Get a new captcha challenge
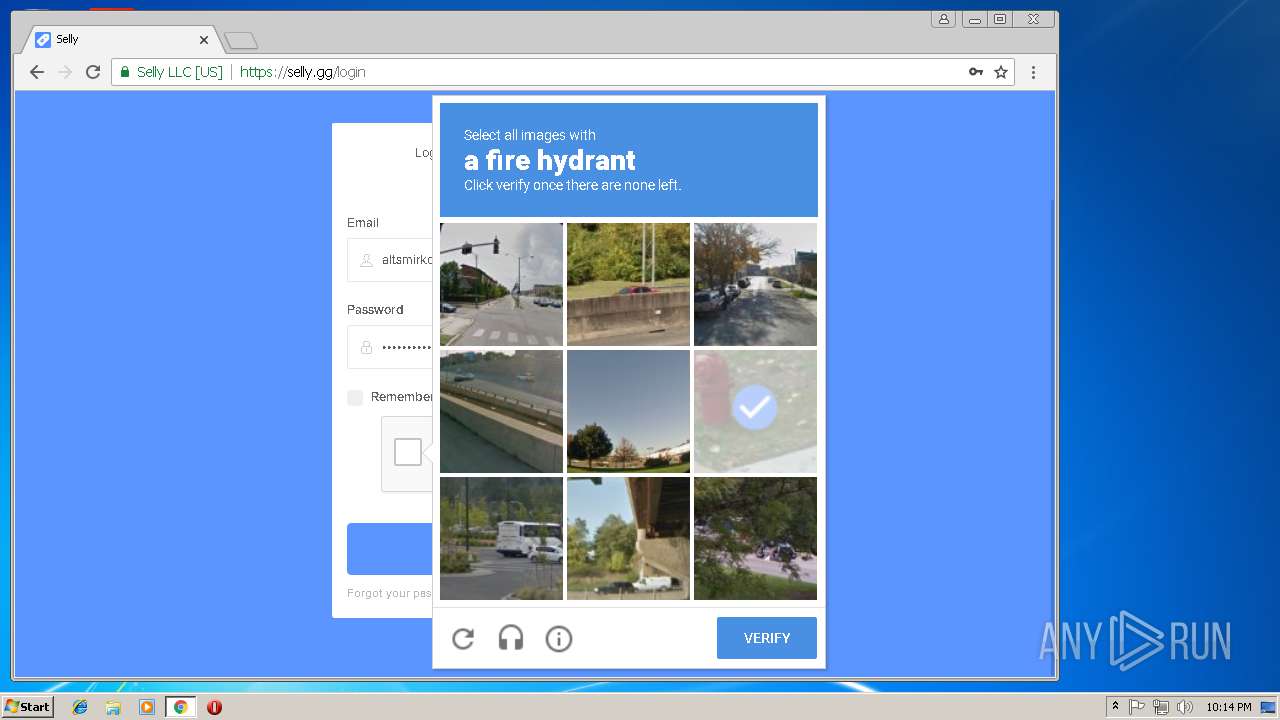Image resolution: width=1280 pixels, height=720 pixels. pyautogui.click(x=463, y=638)
